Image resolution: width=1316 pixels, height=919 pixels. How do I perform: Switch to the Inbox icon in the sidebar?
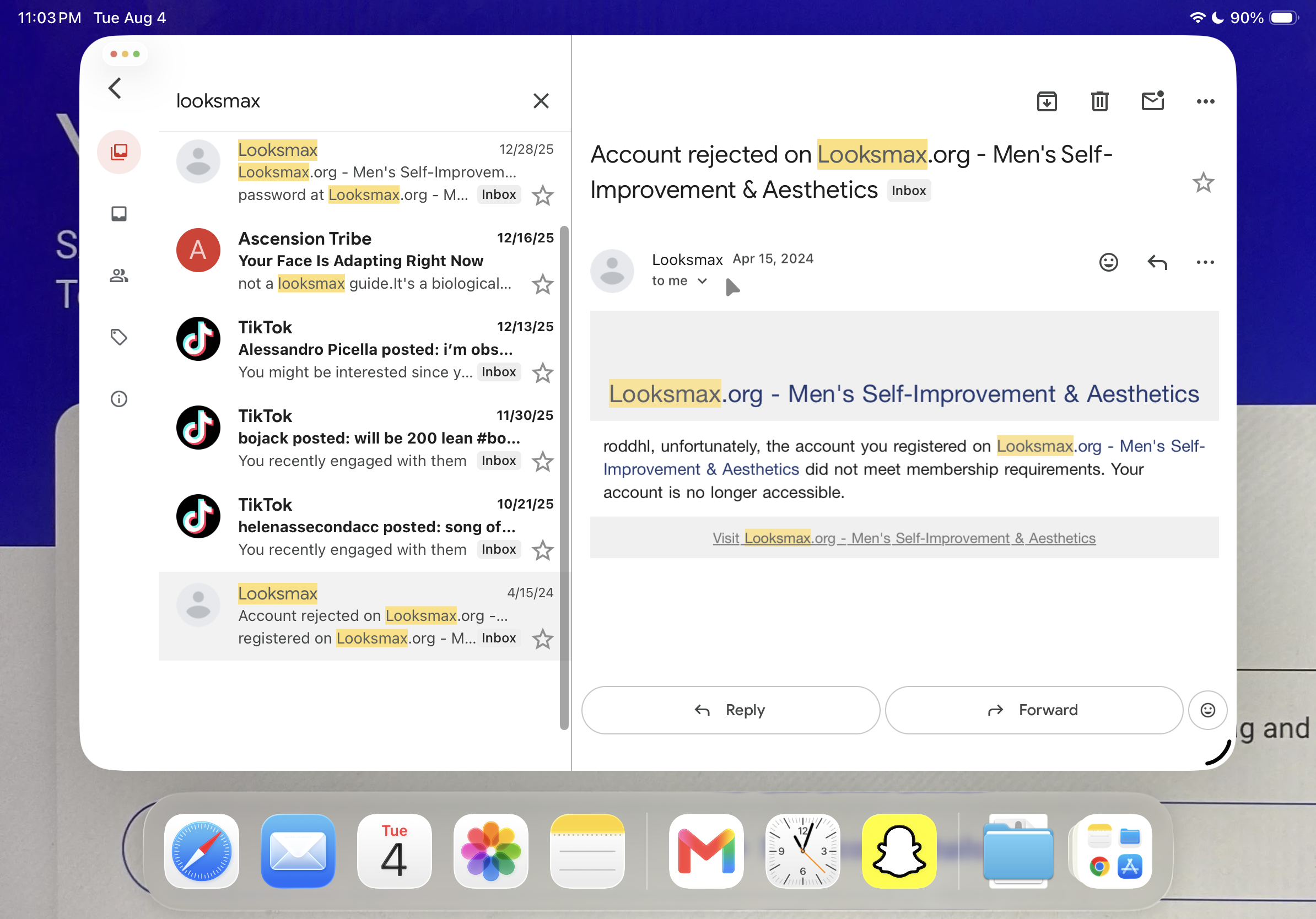[x=118, y=214]
